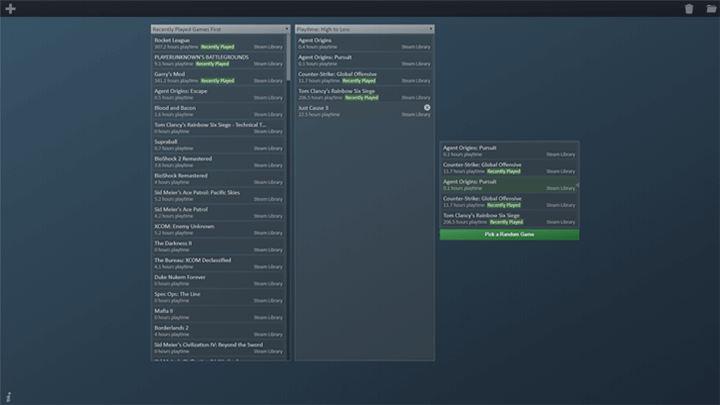Click the plus icon to add a list

coord(10,9)
